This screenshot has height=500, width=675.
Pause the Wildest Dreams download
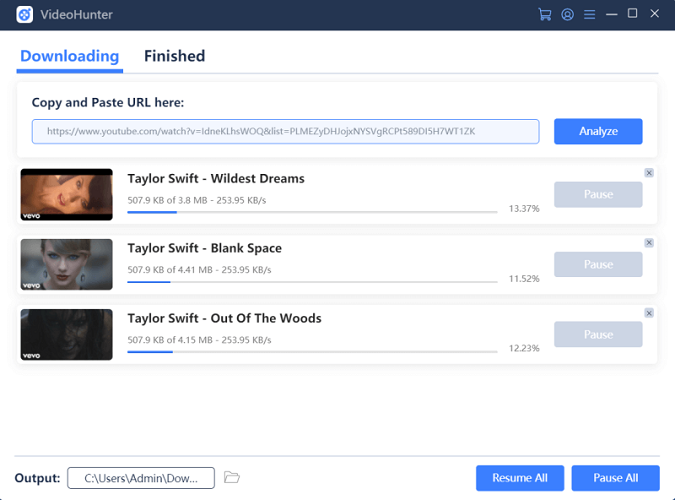pyautogui.click(x=598, y=194)
